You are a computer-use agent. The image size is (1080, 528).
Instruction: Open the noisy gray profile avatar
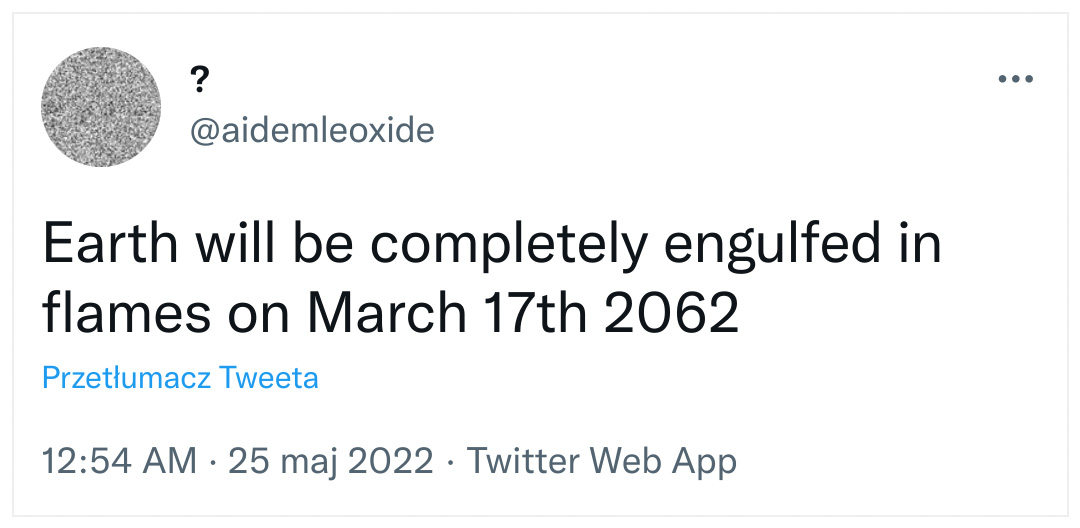click(x=101, y=107)
